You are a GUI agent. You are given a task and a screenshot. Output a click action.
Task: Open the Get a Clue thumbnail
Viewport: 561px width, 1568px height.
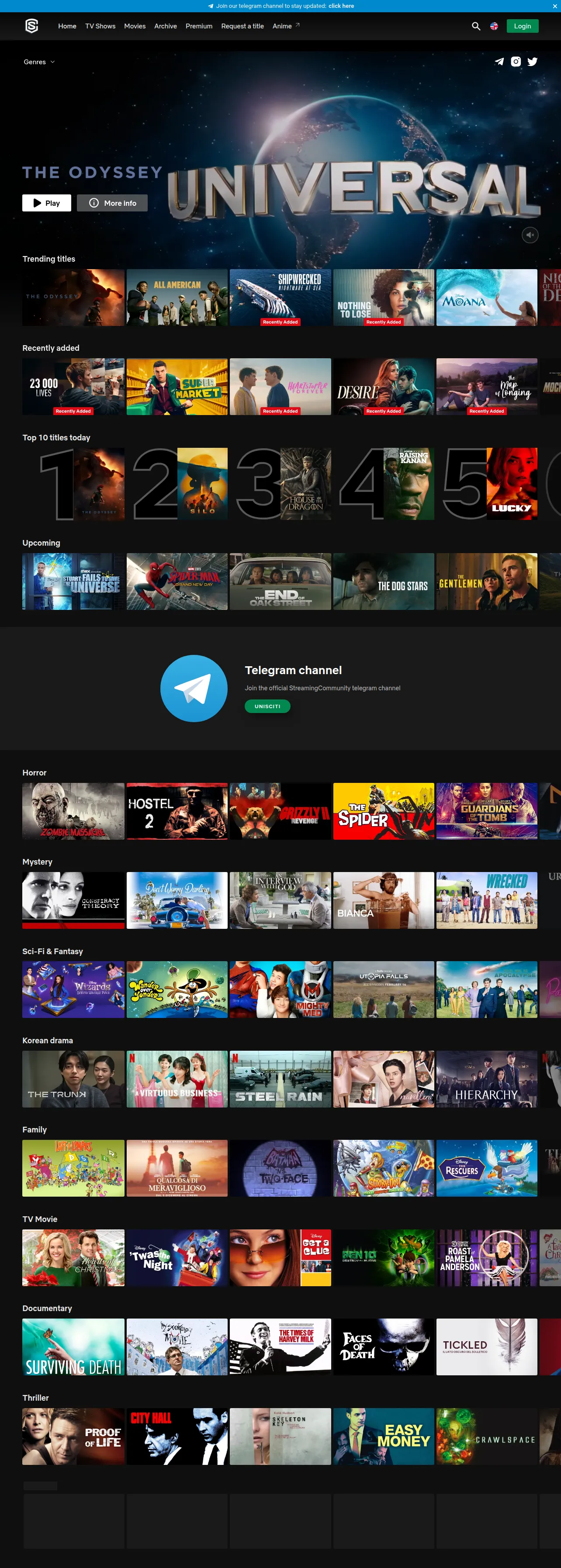pyautogui.click(x=280, y=1257)
